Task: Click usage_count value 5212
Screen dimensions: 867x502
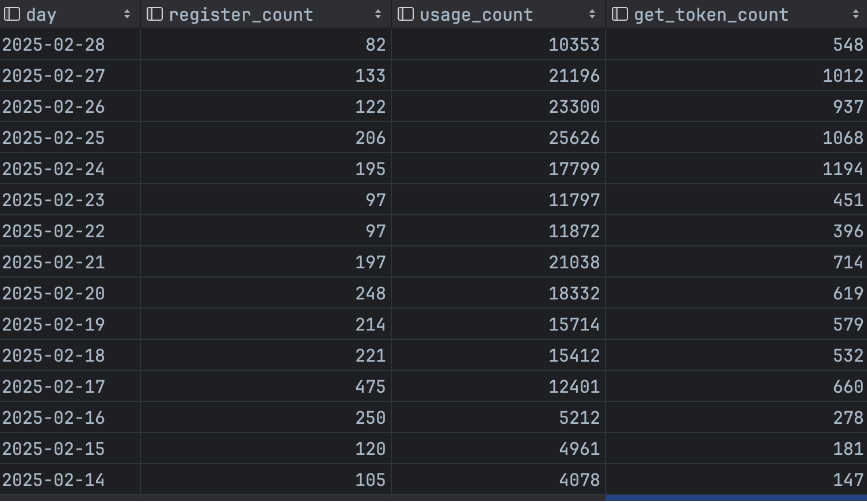Action: pos(579,417)
